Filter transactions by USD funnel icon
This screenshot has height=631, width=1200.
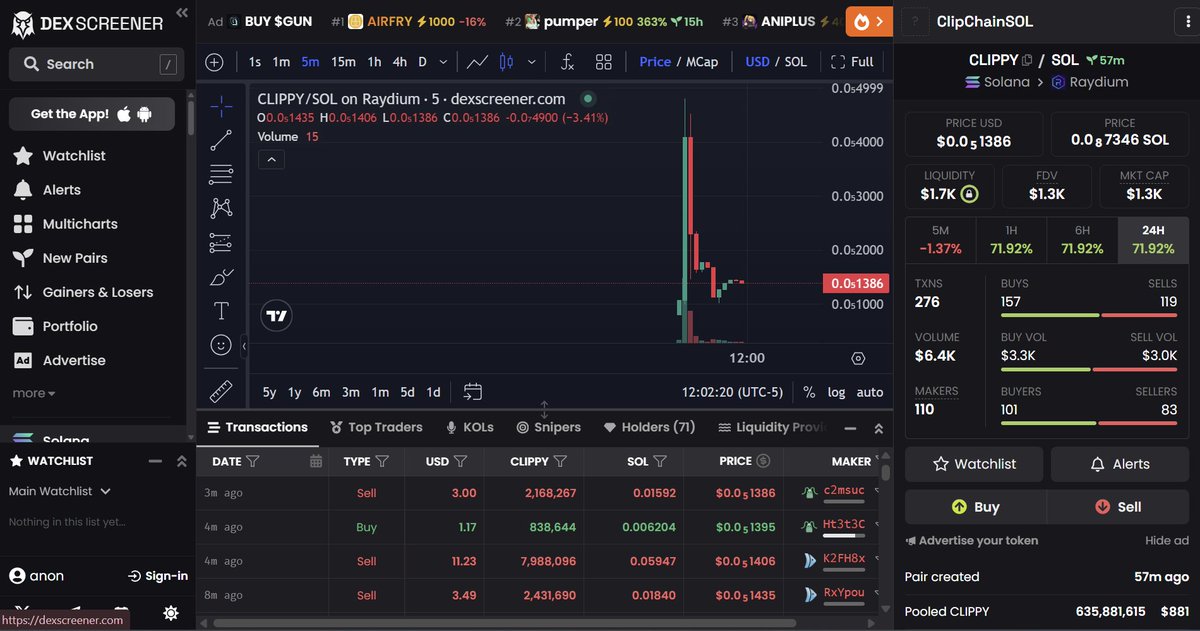(461, 461)
